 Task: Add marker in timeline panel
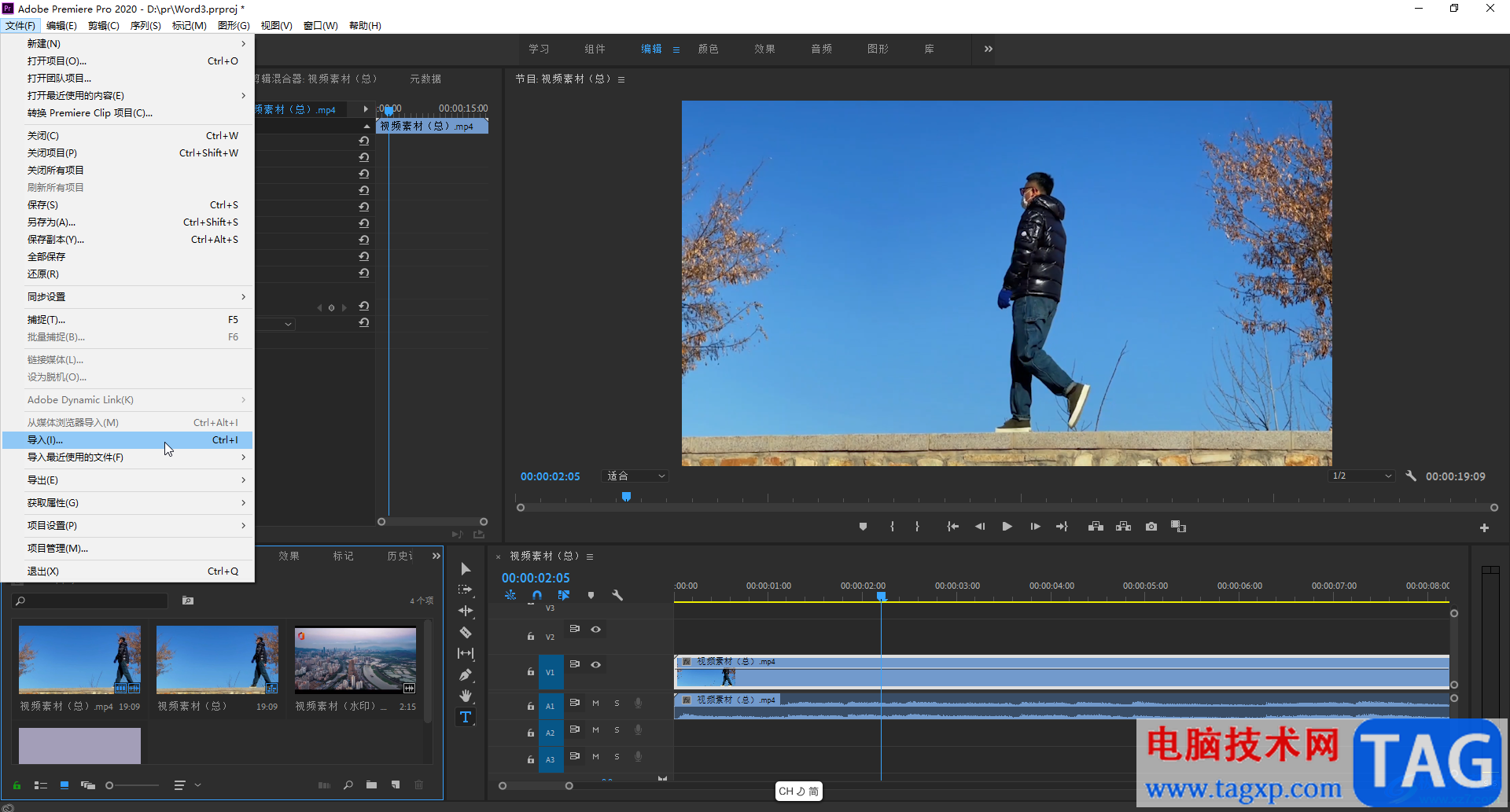[x=591, y=595]
